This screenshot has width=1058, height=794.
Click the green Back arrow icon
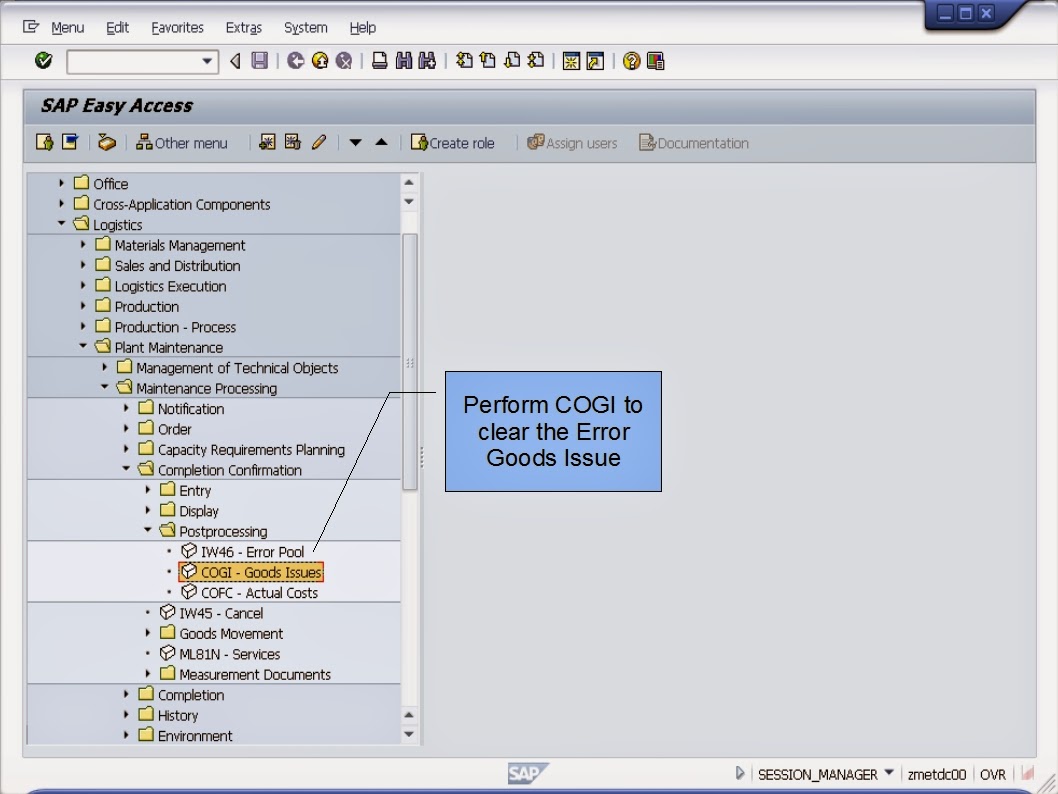coord(296,61)
